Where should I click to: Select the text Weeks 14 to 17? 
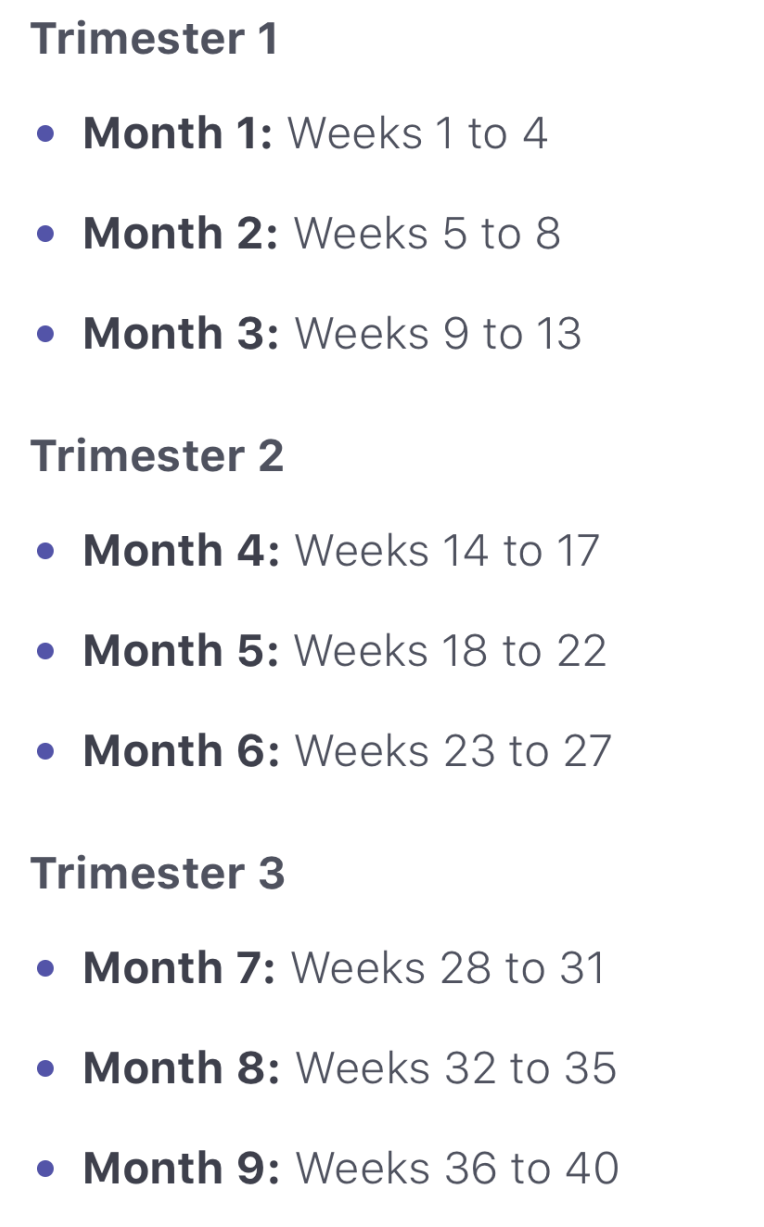[447, 550]
